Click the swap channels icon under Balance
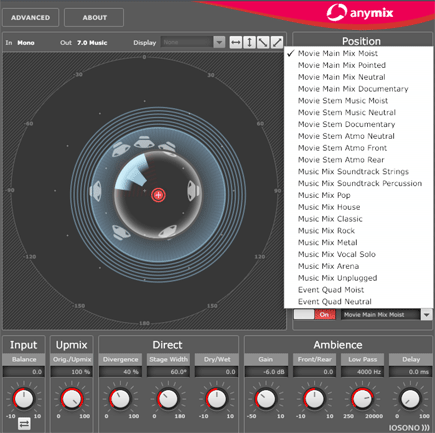The image size is (435, 433). (x=24, y=424)
